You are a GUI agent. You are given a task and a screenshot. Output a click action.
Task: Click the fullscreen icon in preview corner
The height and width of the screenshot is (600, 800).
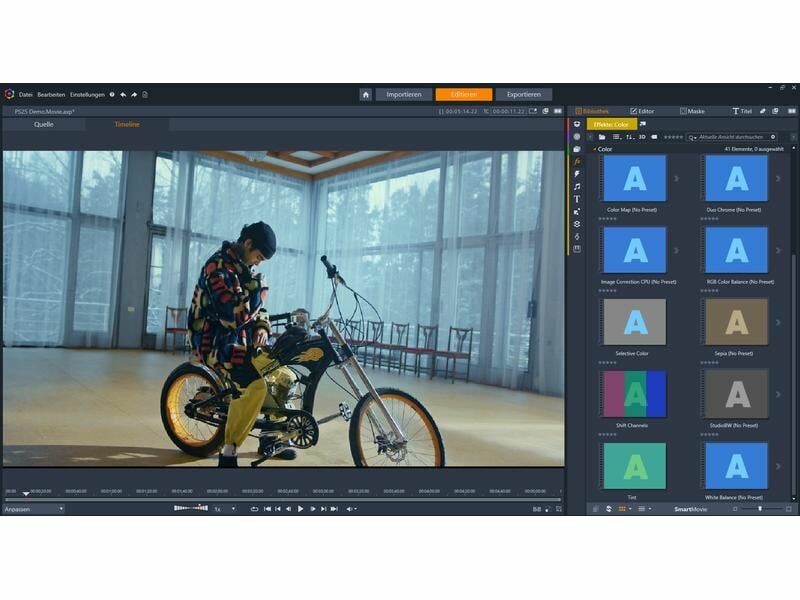pyautogui.click(x=559, y=509)
